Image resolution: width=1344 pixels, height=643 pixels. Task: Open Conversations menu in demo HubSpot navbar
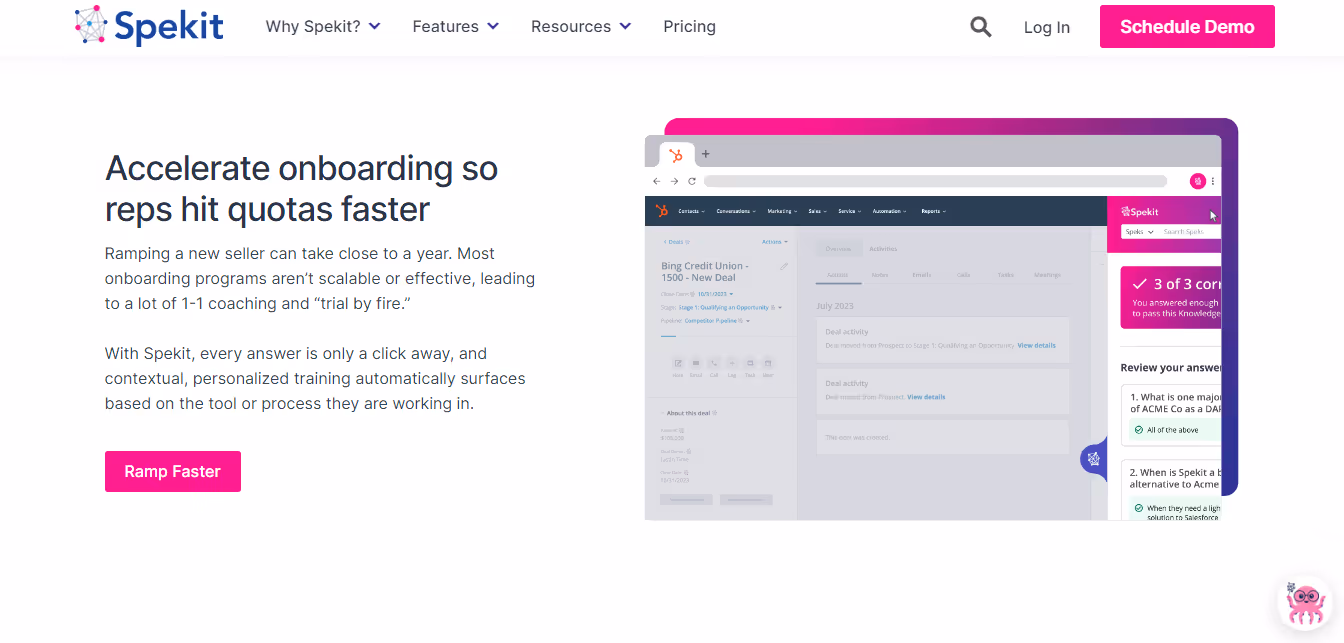pos(738,211)
